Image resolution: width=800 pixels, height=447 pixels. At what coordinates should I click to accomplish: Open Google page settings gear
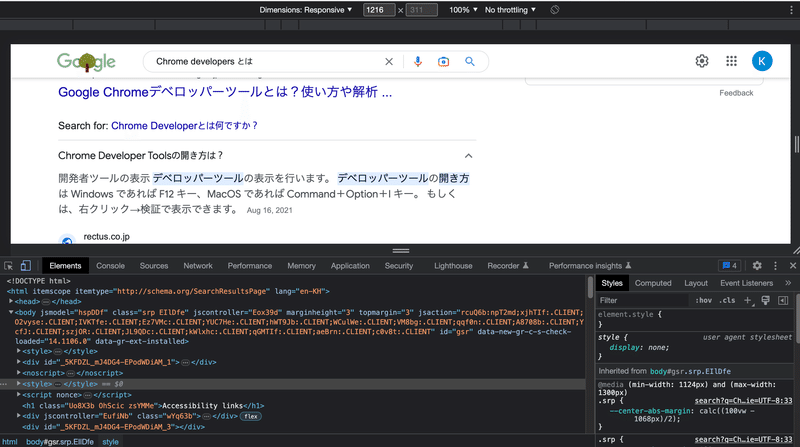click(702, 61)
